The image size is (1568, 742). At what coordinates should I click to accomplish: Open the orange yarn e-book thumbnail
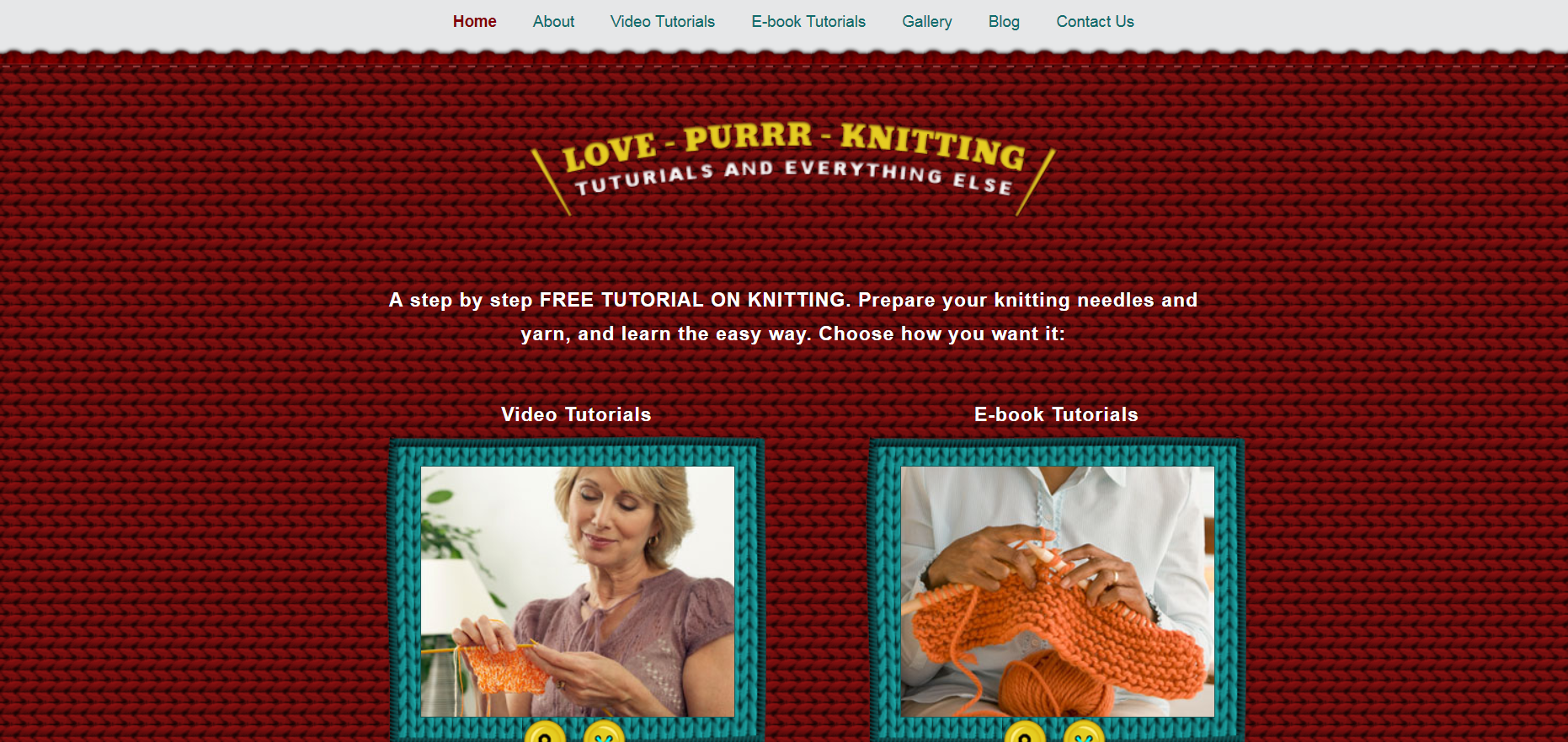point(1058,591)
